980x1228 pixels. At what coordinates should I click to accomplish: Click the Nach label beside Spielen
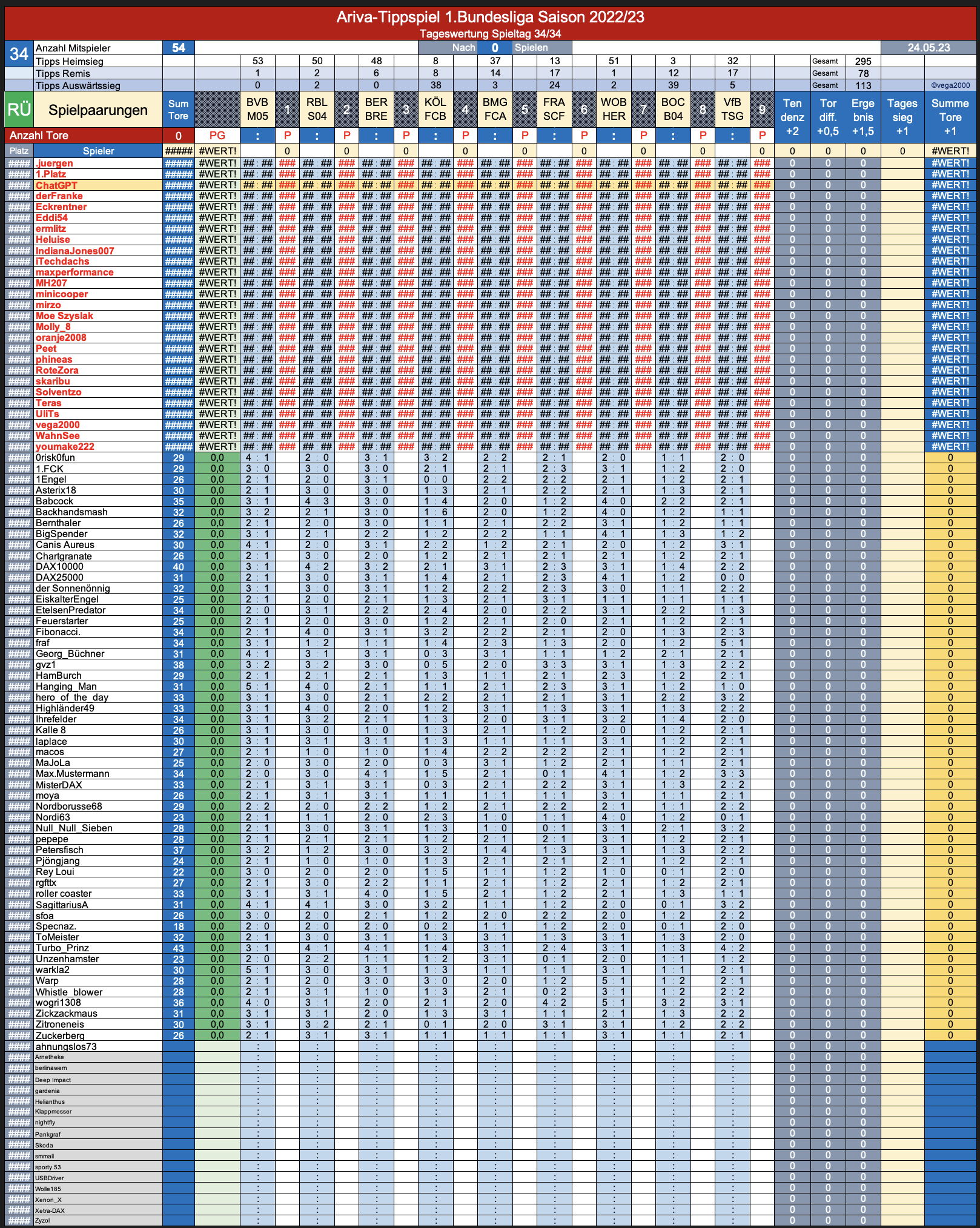coord(463,48)
